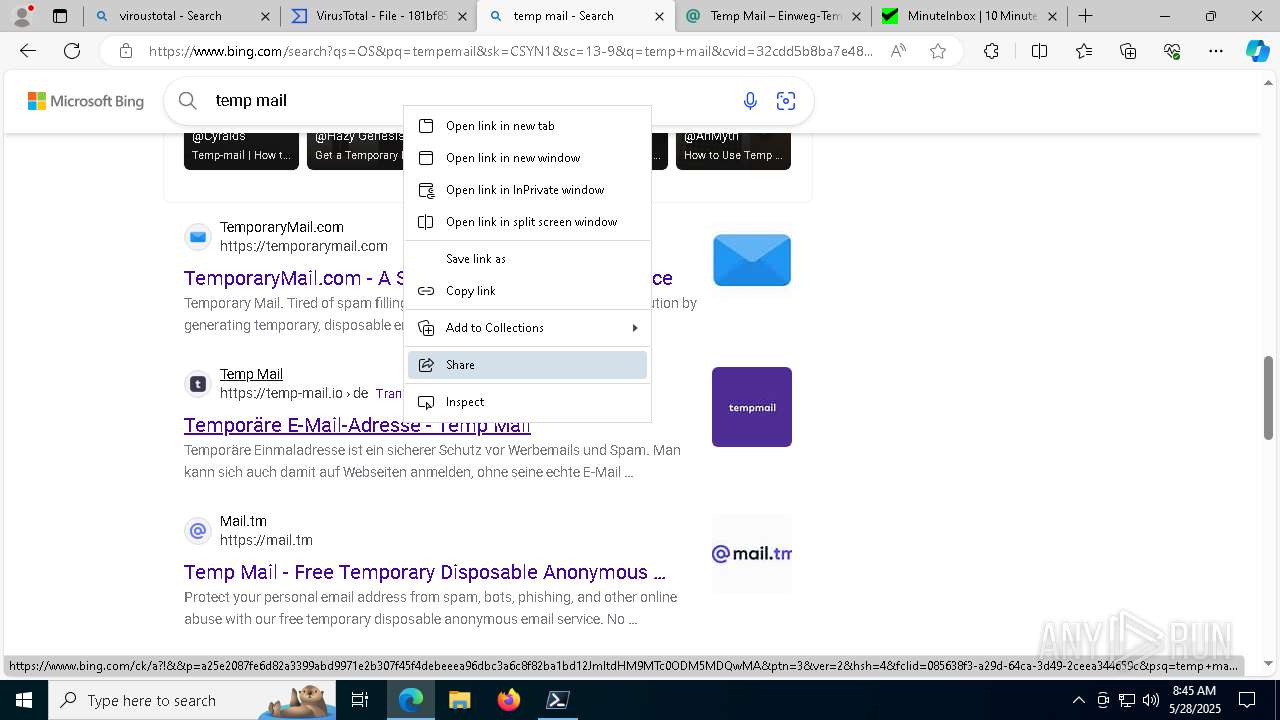This screenshot has width=1280, height=720.
Task: Open the tab actions menu icon
Action: (60, 16)
